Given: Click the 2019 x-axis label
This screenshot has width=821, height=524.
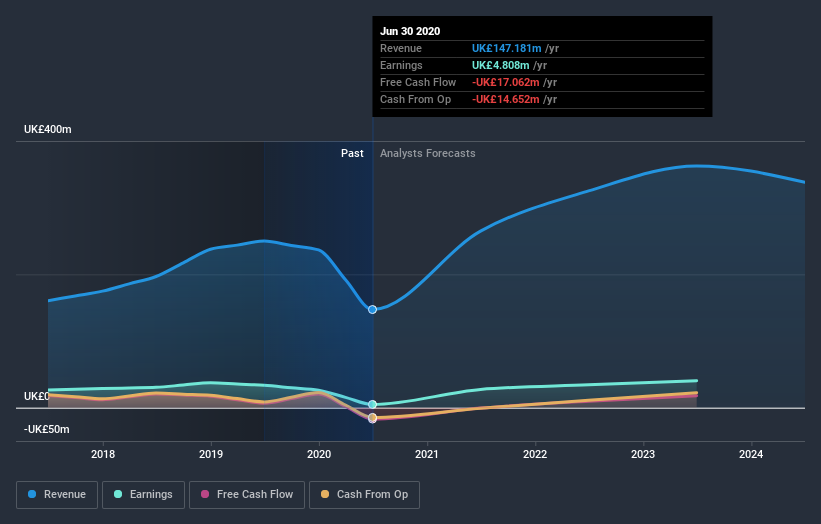Looking at the screenshot, I should click(211, 454).
